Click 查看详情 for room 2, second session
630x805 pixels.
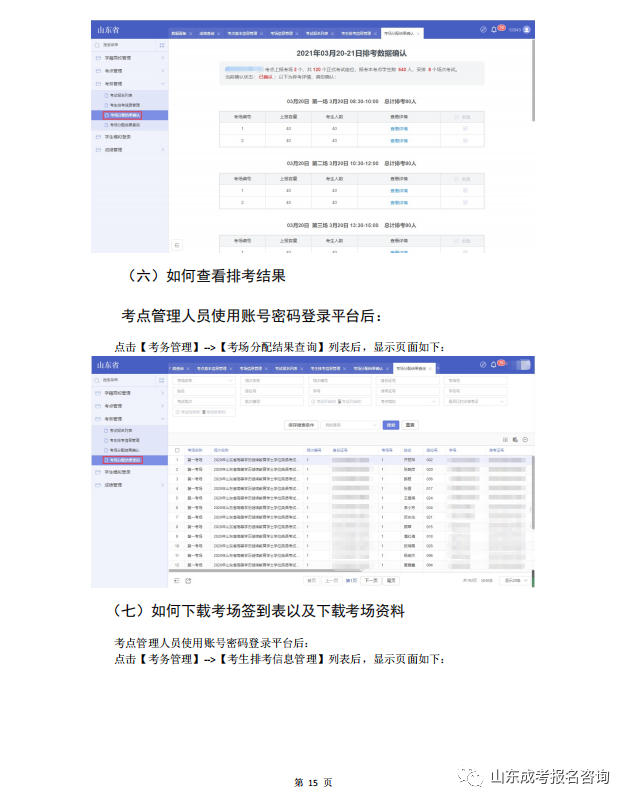pyautogui.click(x=399, y=202)
